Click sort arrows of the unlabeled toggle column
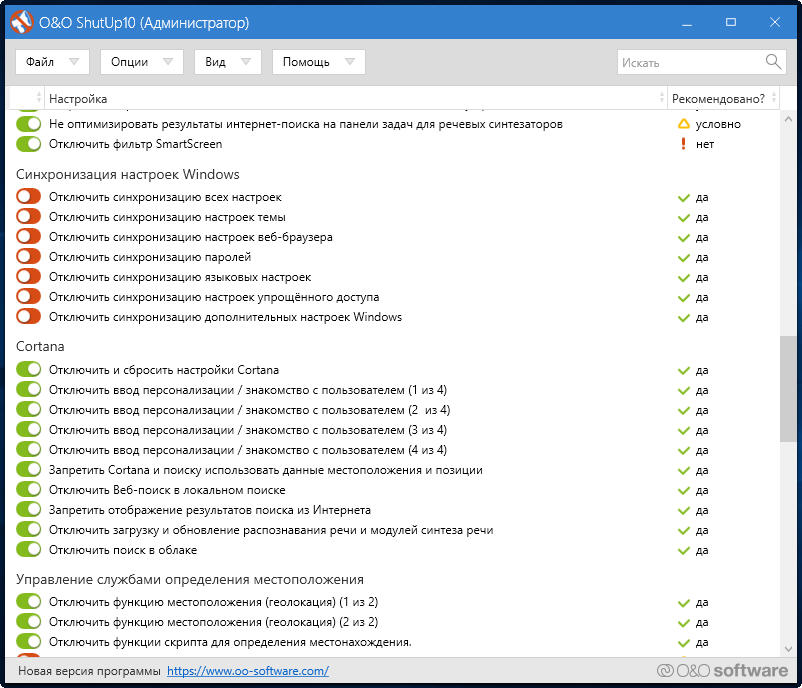The image size is (802, 688). pyautogui.click(x=38, y=98)
